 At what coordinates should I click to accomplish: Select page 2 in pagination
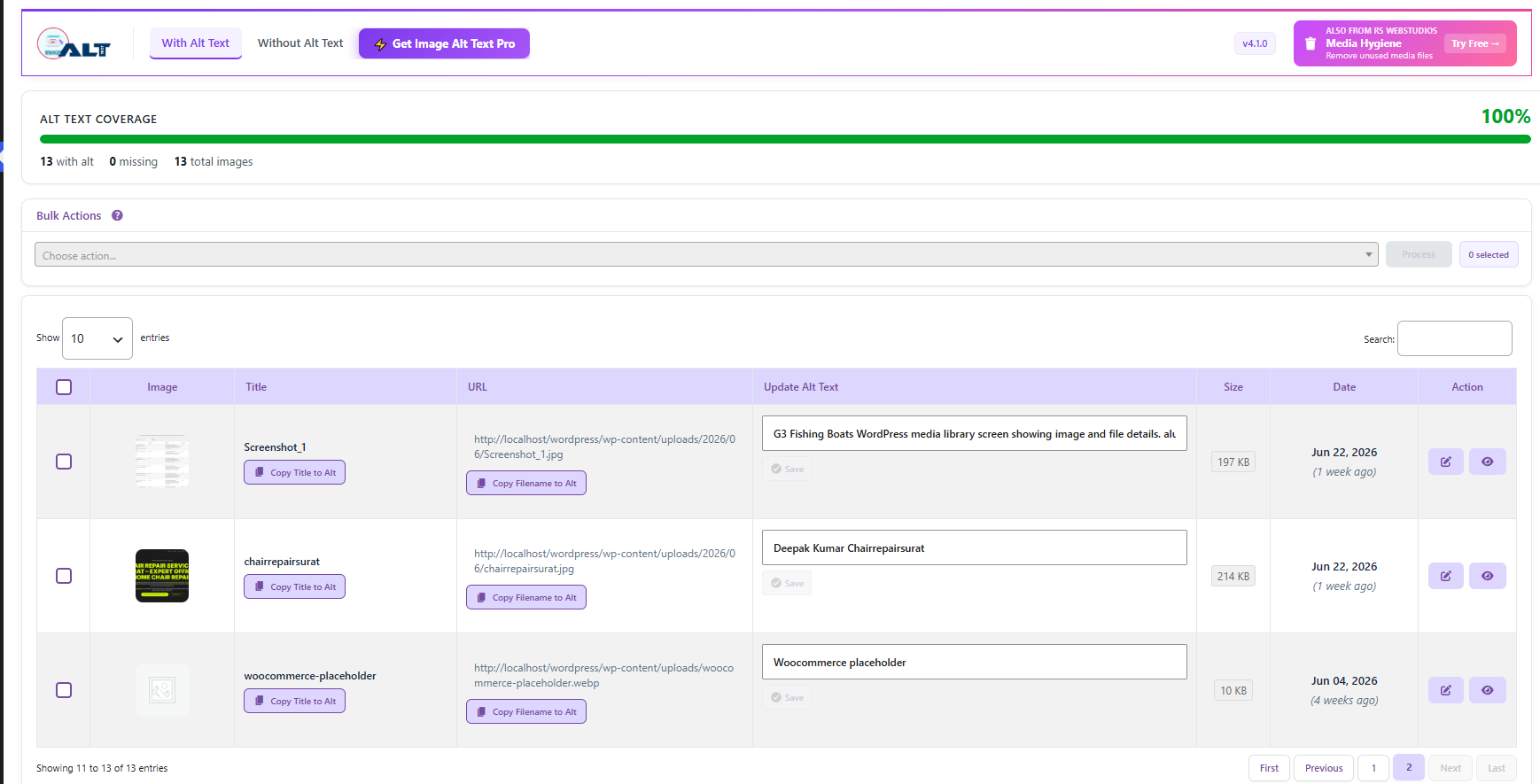[x=1409, y=767]
